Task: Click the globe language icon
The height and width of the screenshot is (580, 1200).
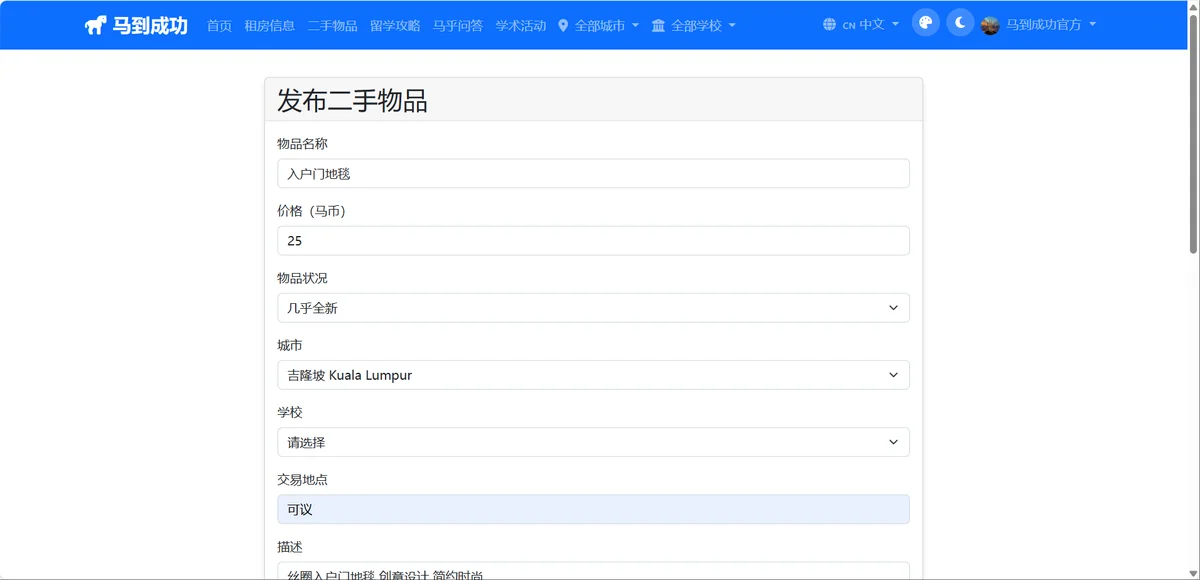Action: click(x=829, y=25)
